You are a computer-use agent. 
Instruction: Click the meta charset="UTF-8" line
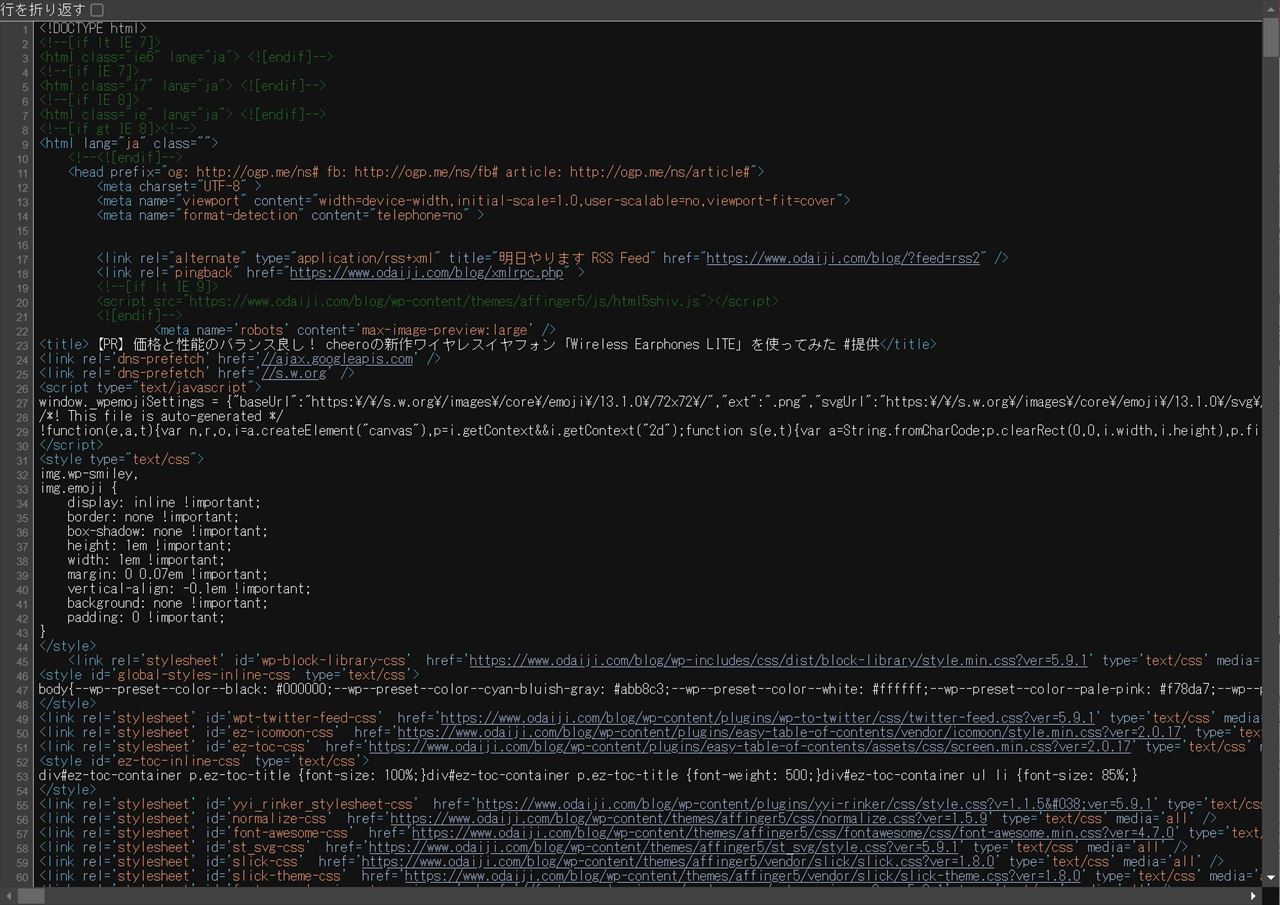179,186
